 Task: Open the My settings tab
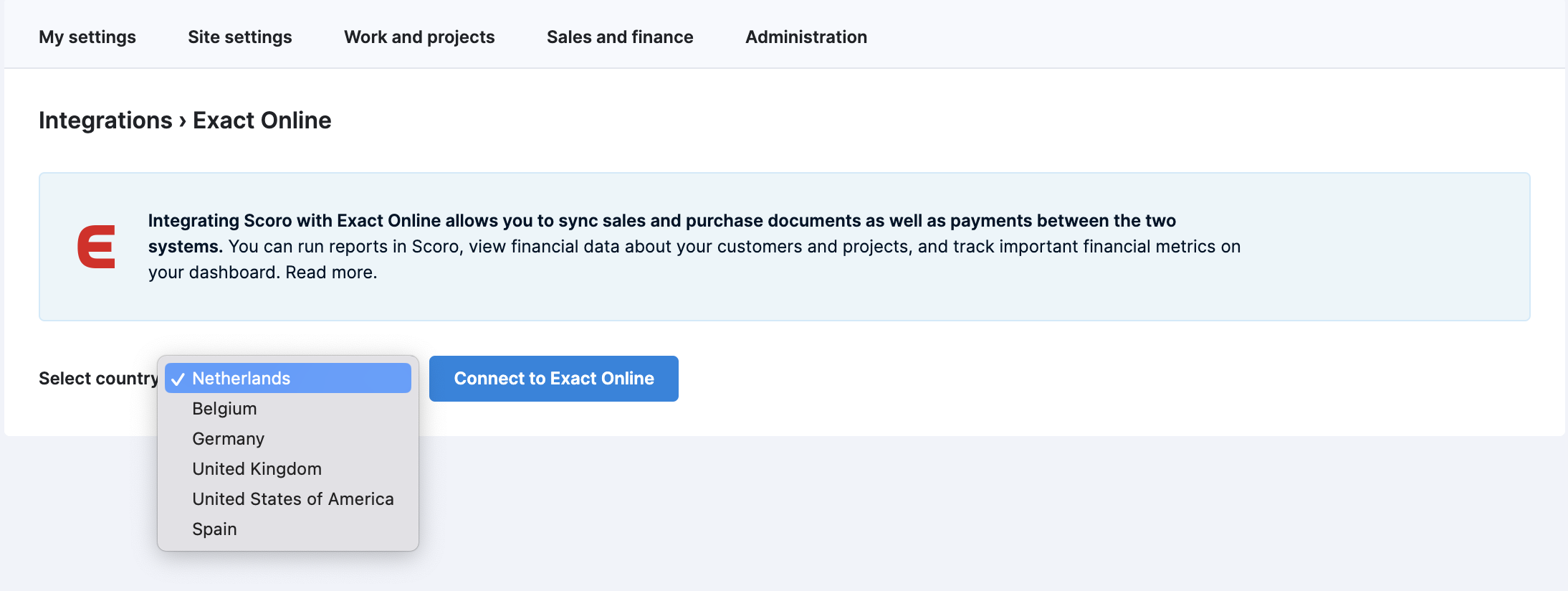(x=87, y=37)
